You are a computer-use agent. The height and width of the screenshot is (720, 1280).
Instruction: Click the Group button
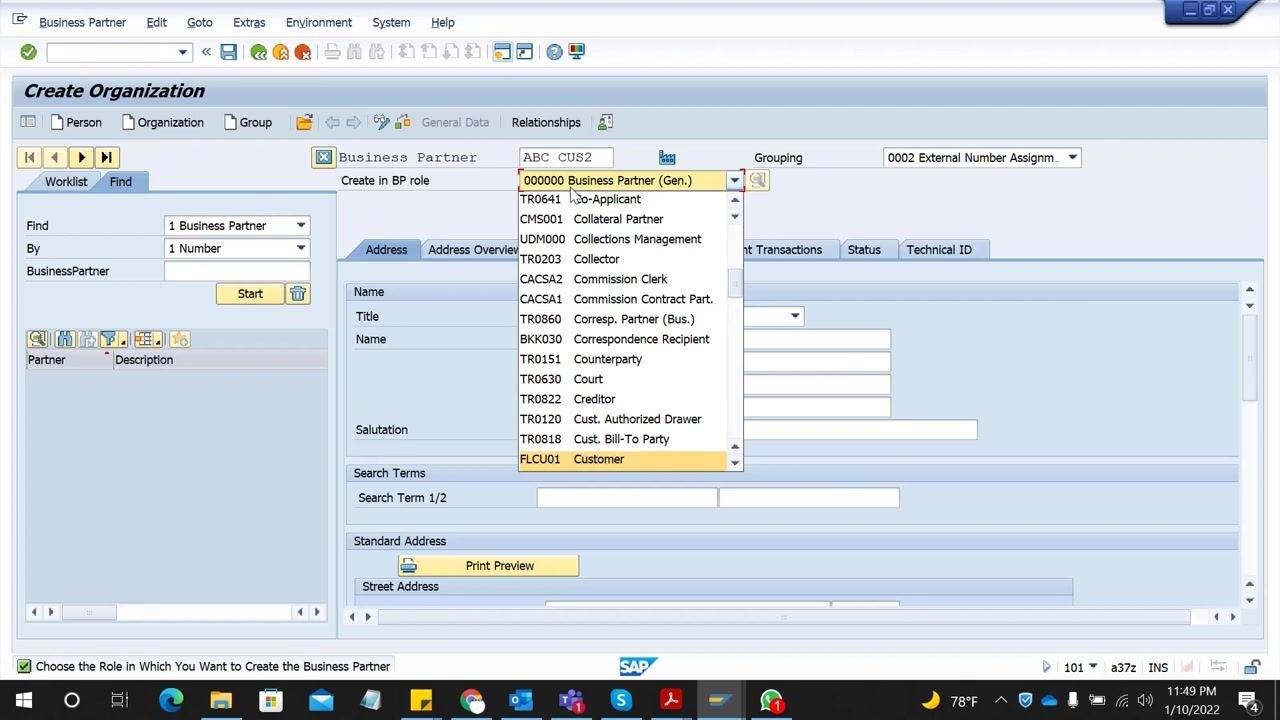(248, 122)
